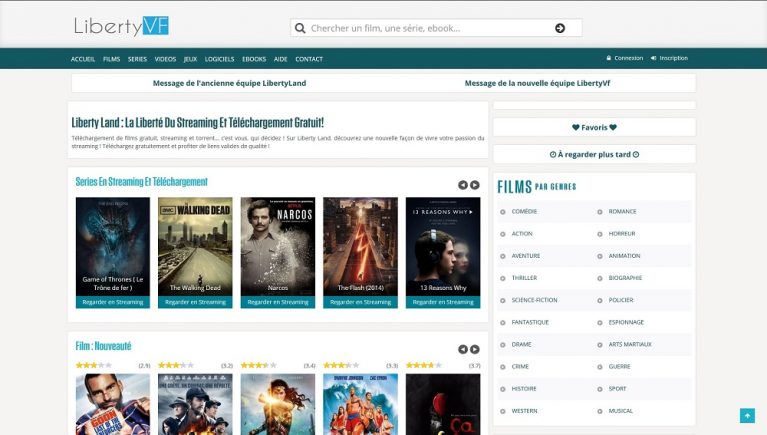Click the scroll-to-top arrow button
This screenshot has height=435, width=767.
[747, 415]
